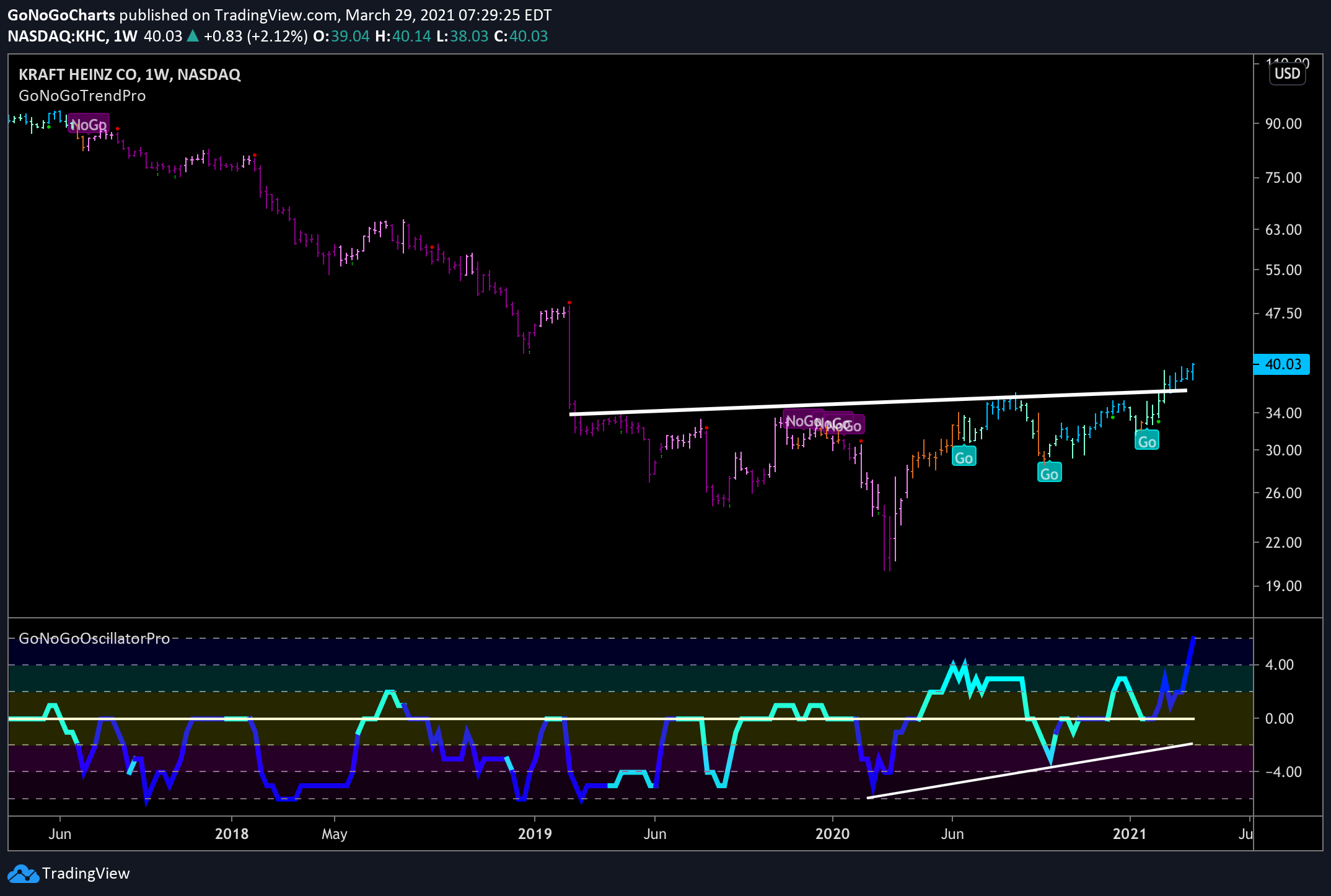This screenshot has width=1331, height=896.
Task: Click the 2019 label on the time axis
Action: 535,833
